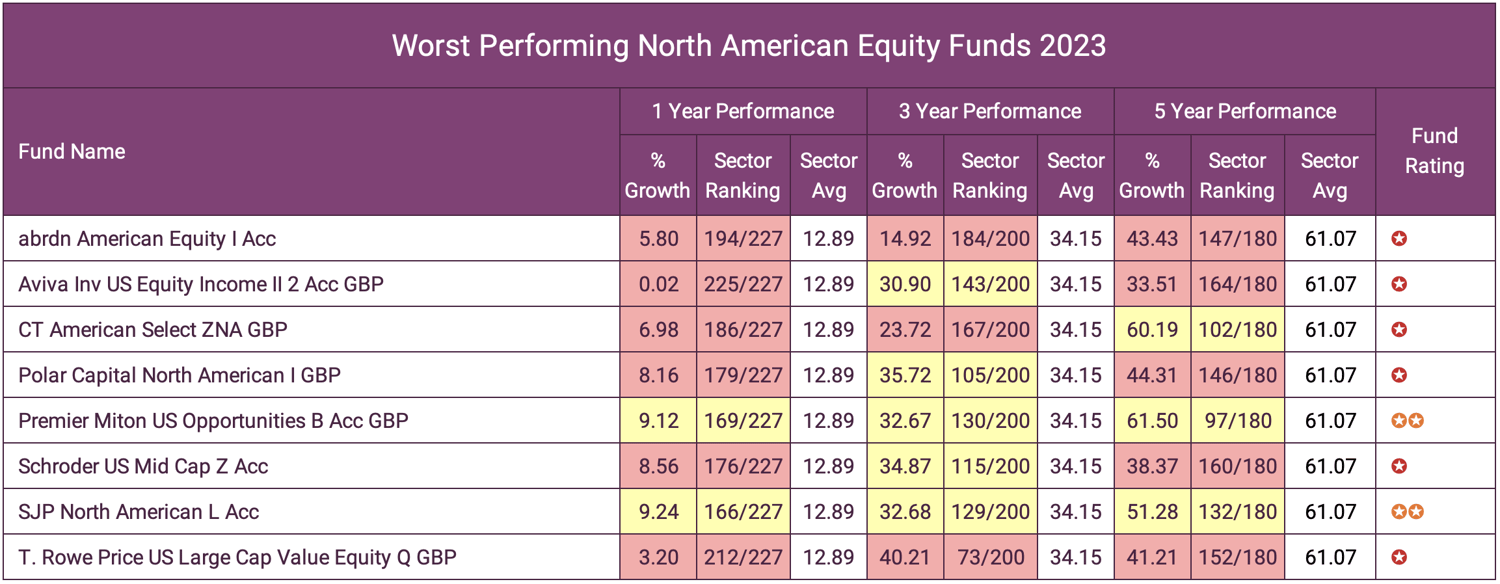This screenshot has height=584, width=1500.
Task: Click the 73/200 sector ranking cell
Action: [x=990, y=557]
